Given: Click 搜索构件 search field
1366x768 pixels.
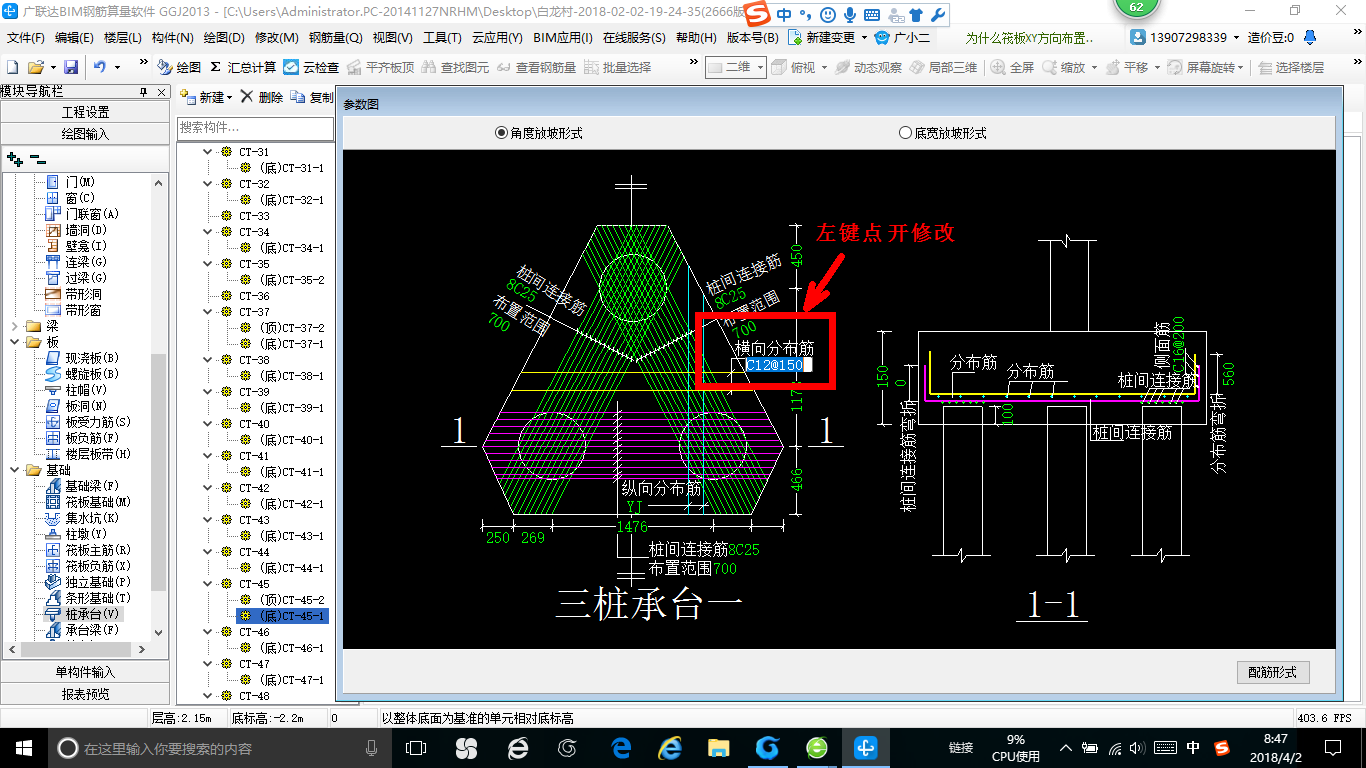Looking at the screenshot, I should click(255, 128).
